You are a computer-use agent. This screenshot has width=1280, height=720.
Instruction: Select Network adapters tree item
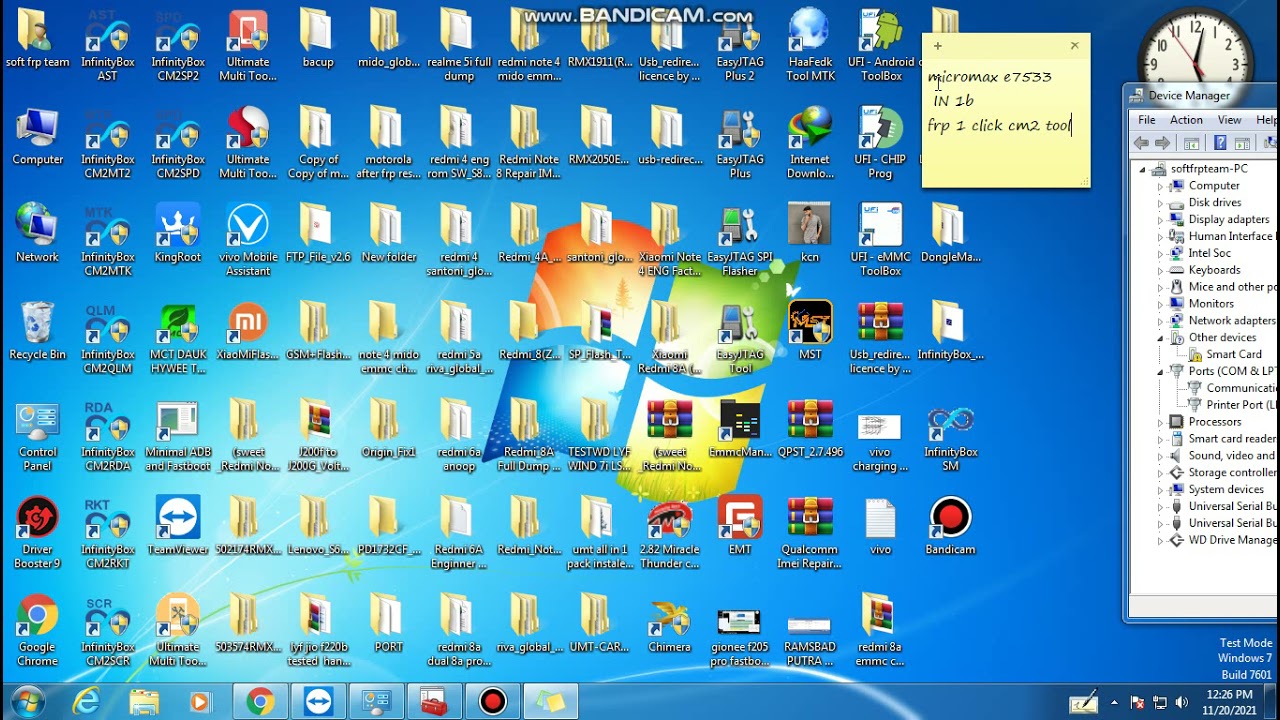coord(1223,321)
